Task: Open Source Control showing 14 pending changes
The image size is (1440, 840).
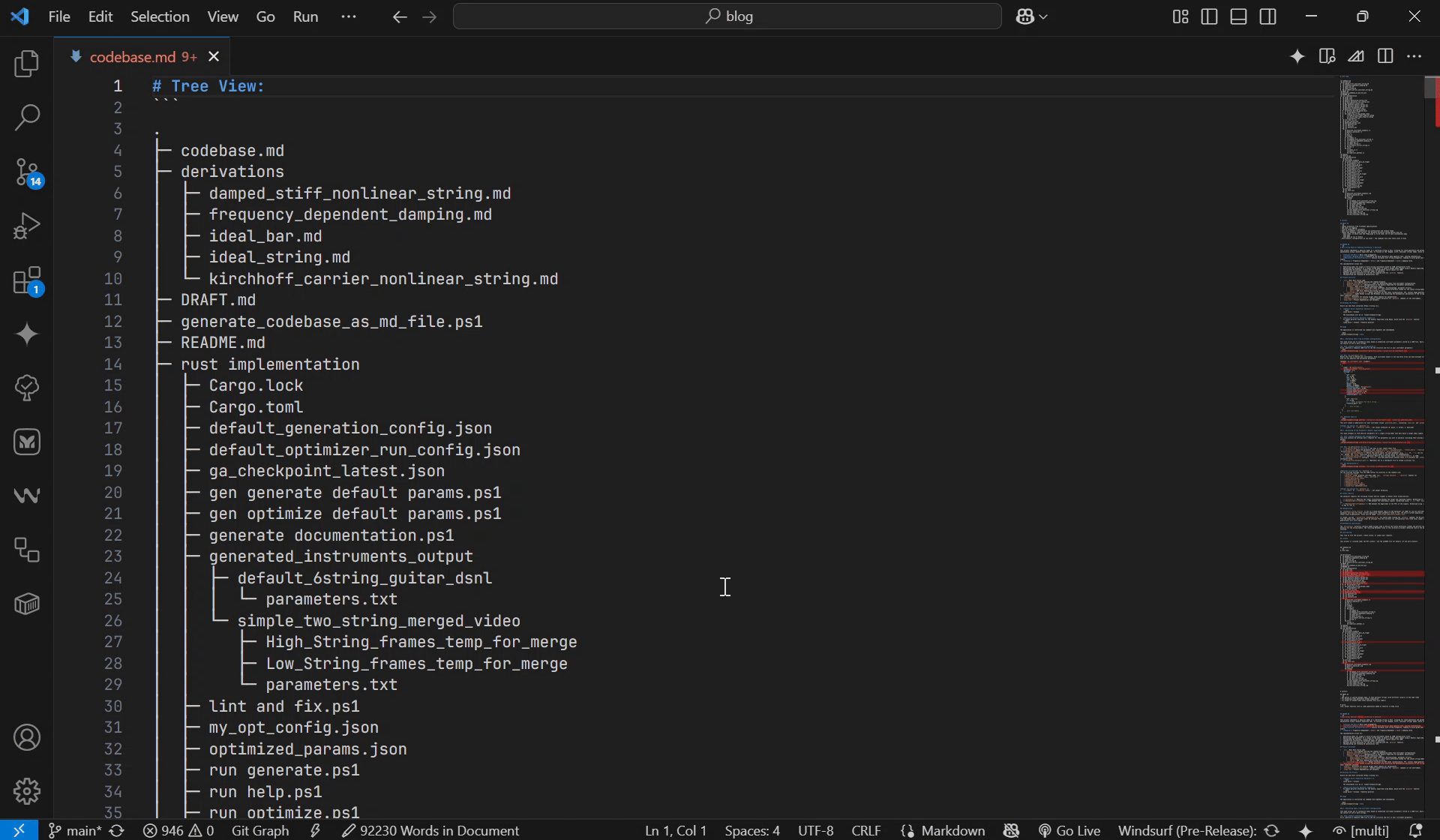Action: (27, 172)
